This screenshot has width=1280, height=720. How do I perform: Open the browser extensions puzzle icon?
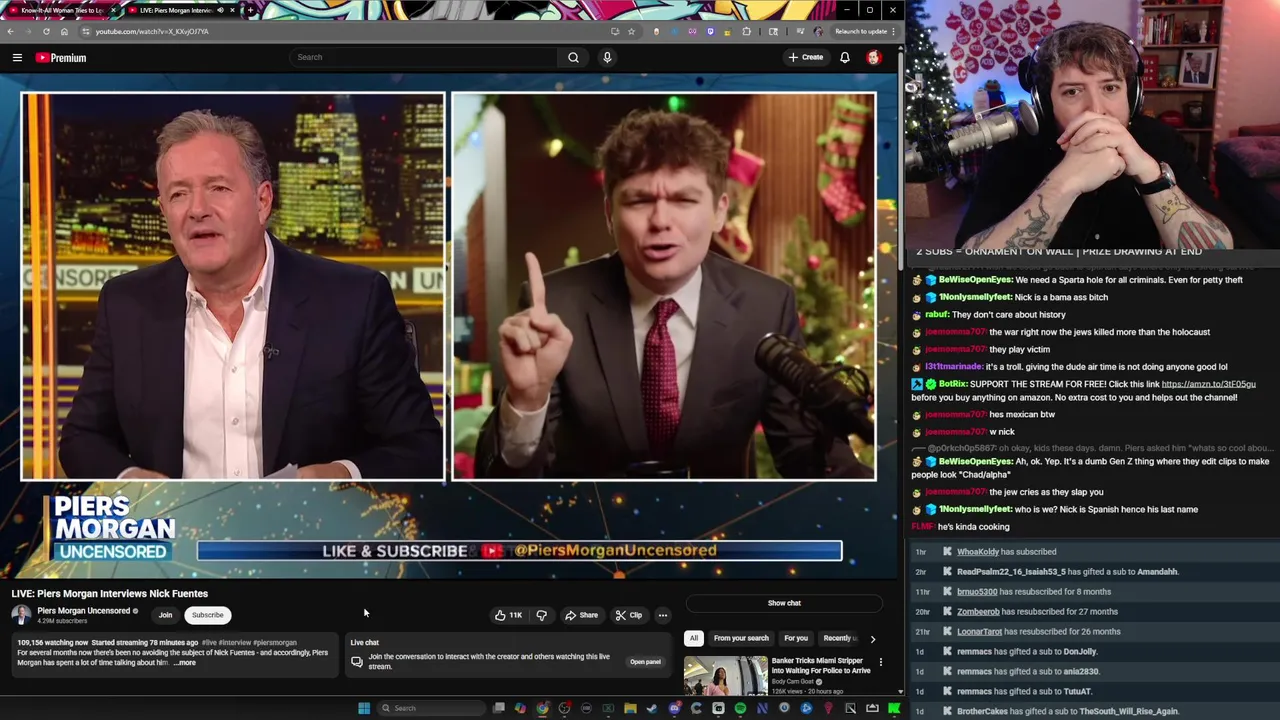[x=746, y=31]
